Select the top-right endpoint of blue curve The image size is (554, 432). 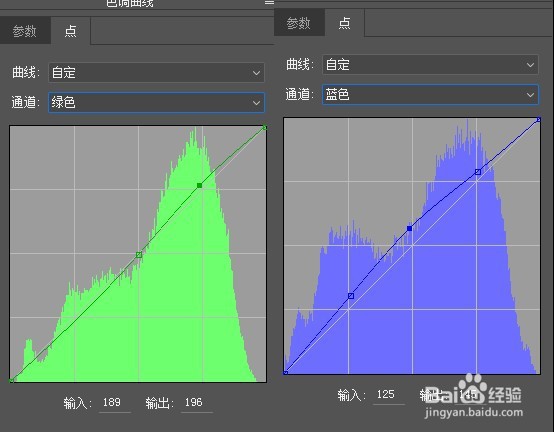tap(538, 120)
